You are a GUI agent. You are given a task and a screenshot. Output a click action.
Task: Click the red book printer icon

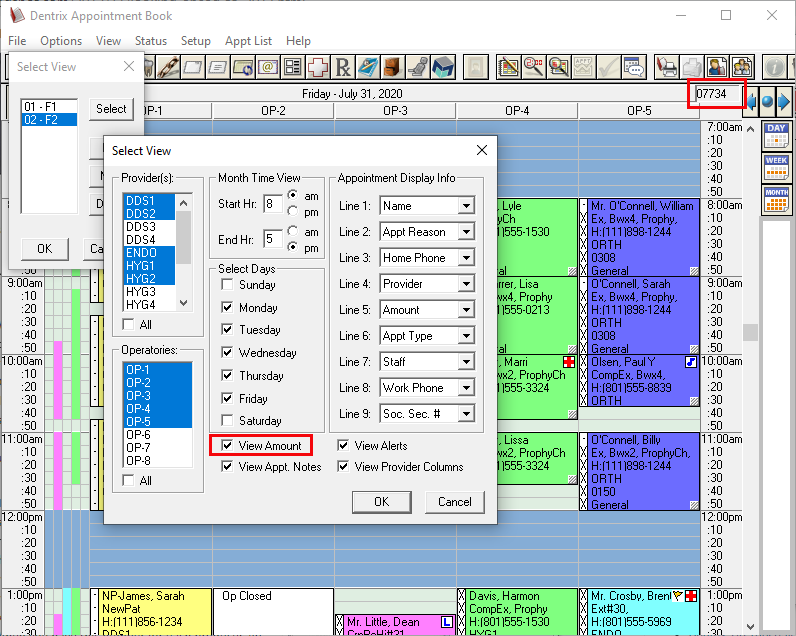667,67
